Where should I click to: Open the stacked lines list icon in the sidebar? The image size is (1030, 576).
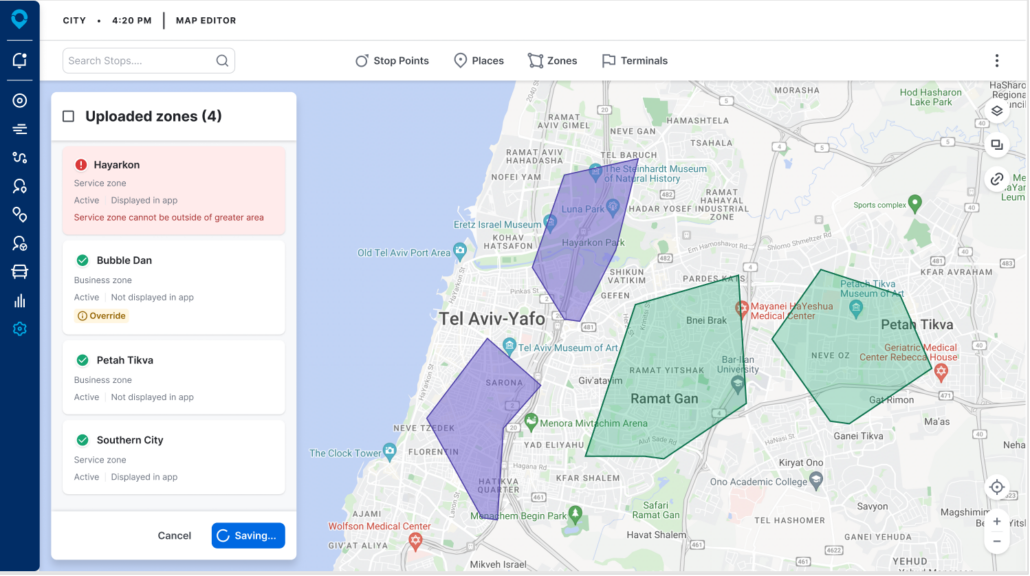tap(20, 129)
